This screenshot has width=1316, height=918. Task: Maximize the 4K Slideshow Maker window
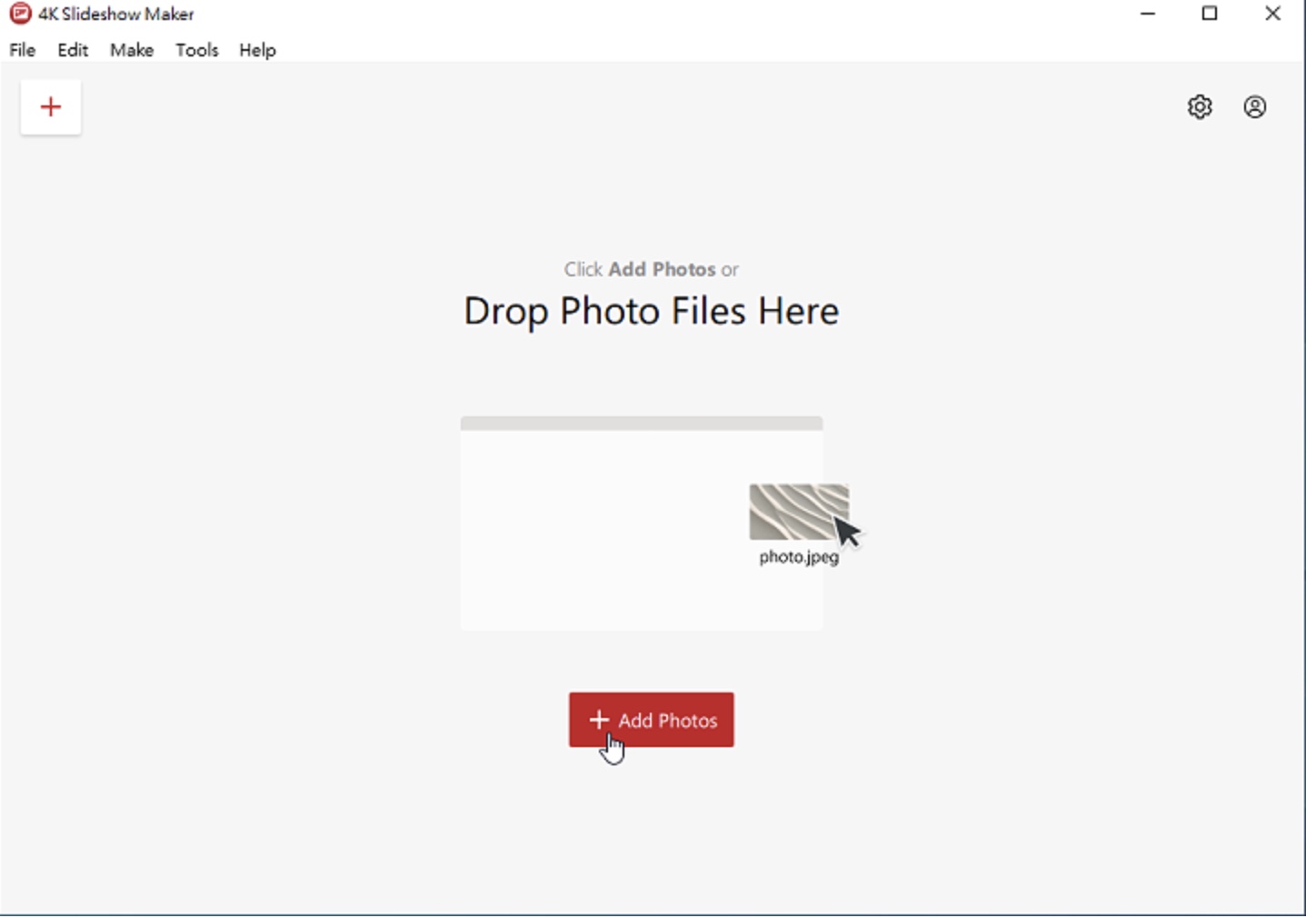[1210, 14]
